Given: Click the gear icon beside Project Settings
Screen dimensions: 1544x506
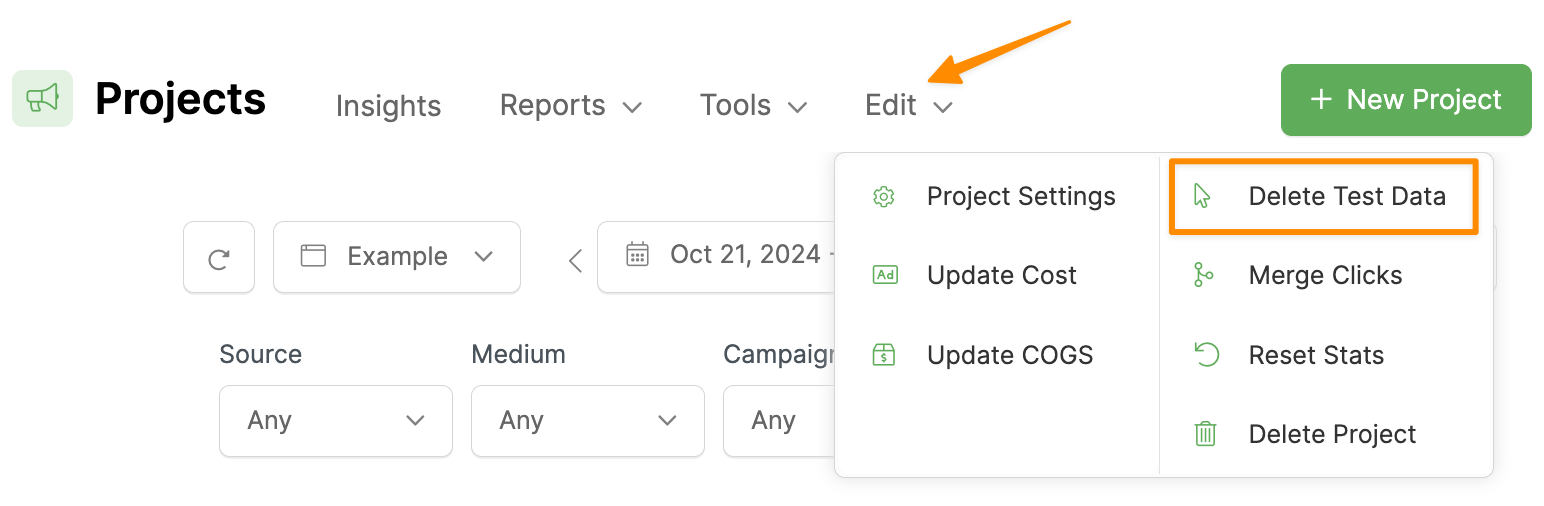Looking at the screenshot, I should 883,196.
